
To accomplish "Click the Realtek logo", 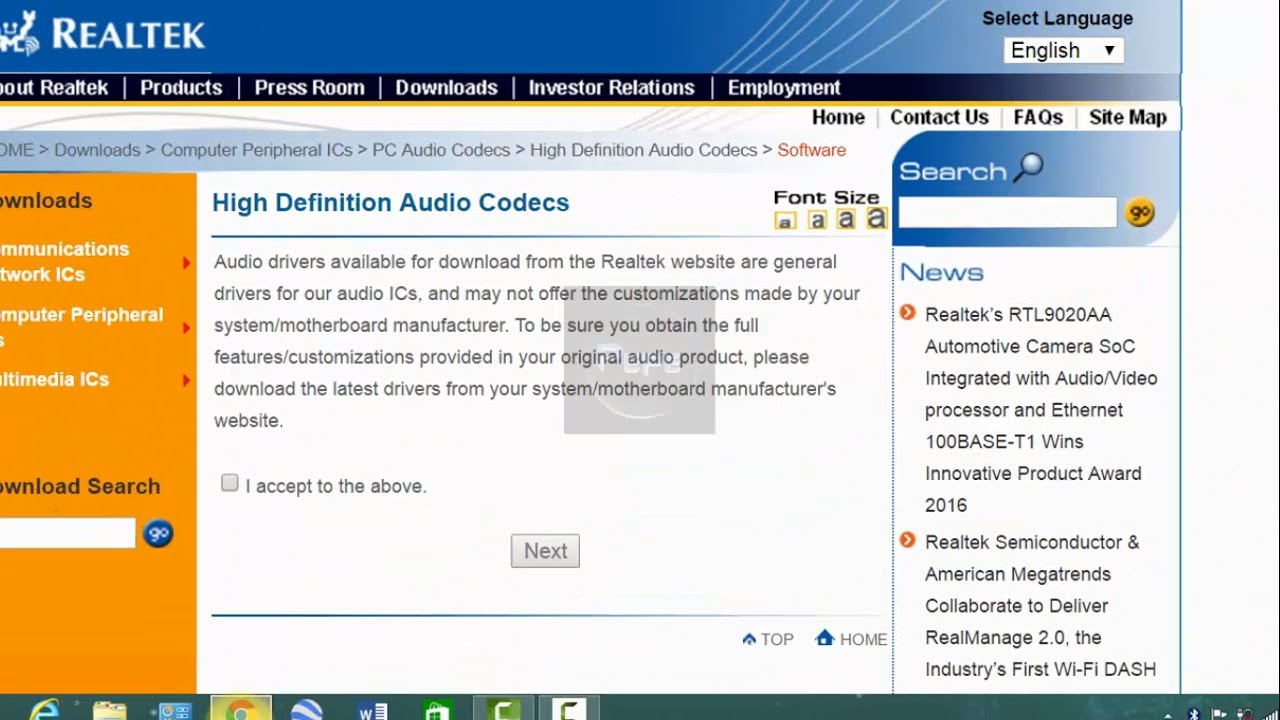I will tap(102, 35).
